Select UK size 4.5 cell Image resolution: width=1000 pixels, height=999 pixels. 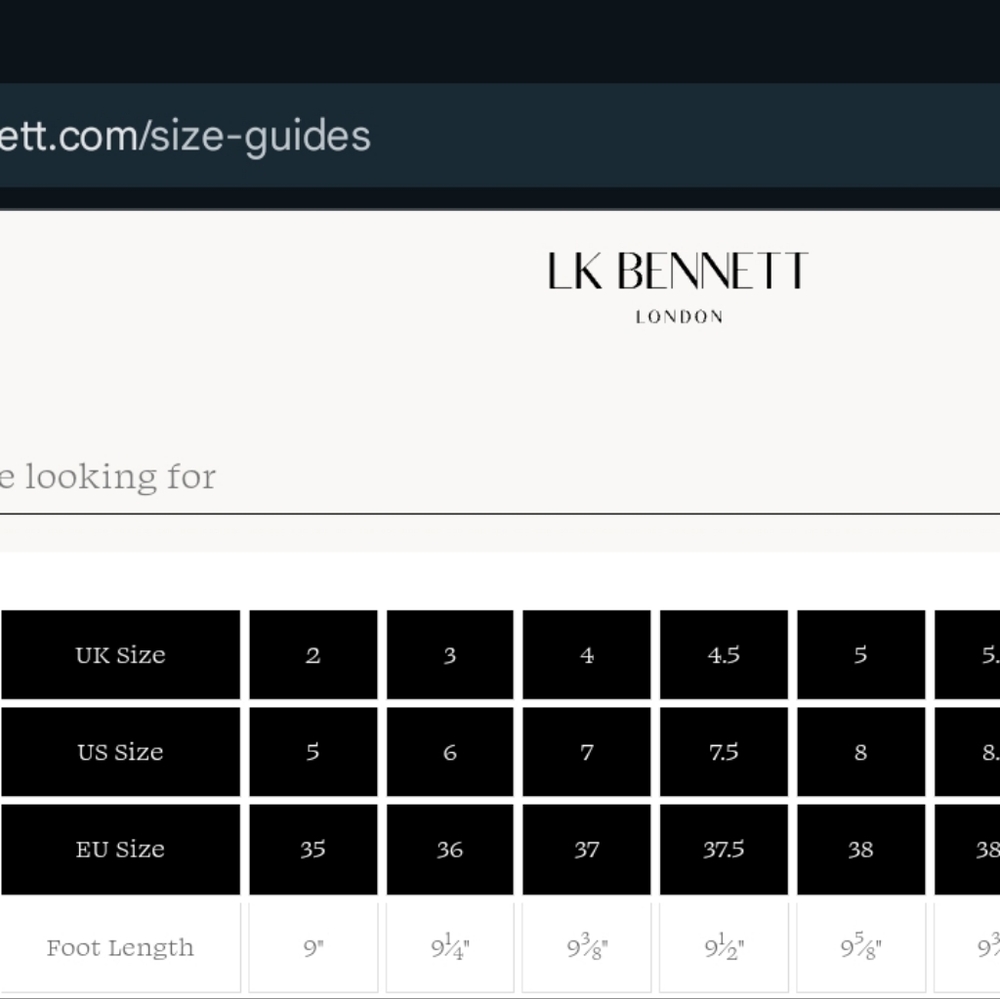click(x=724, y=655)
